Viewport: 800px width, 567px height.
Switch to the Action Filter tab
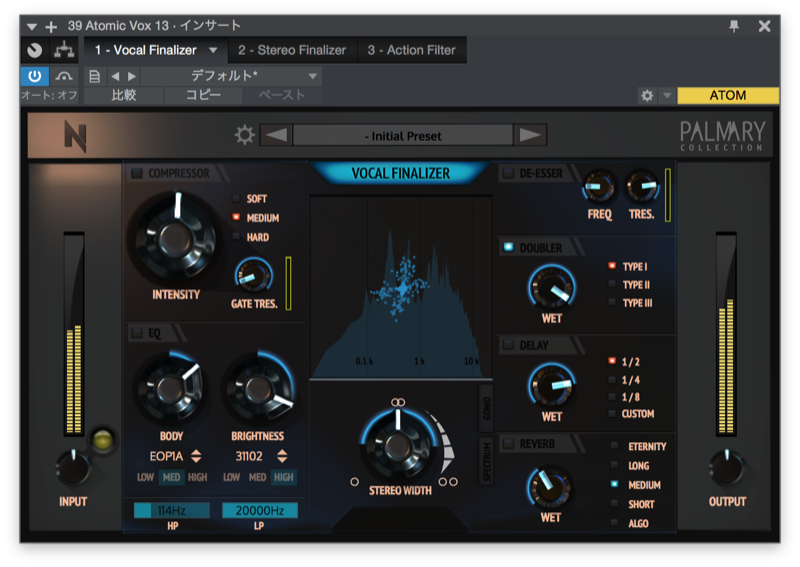(412, 50)
